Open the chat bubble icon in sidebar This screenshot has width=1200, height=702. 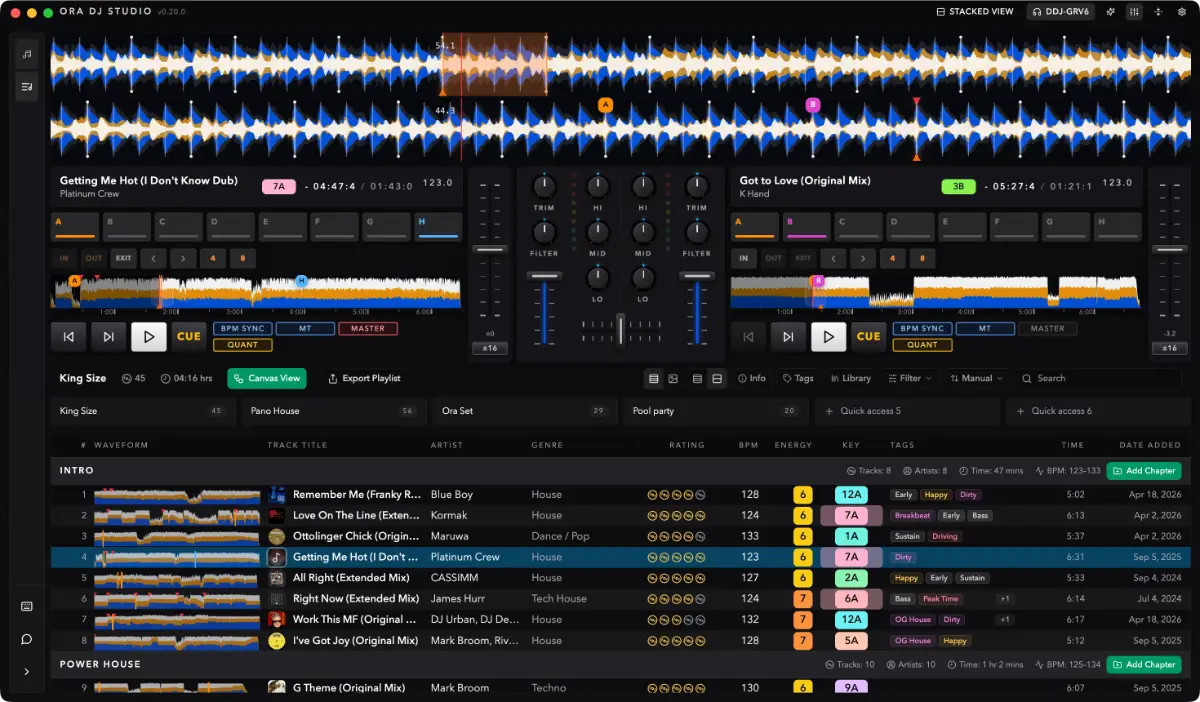(27, 639)
